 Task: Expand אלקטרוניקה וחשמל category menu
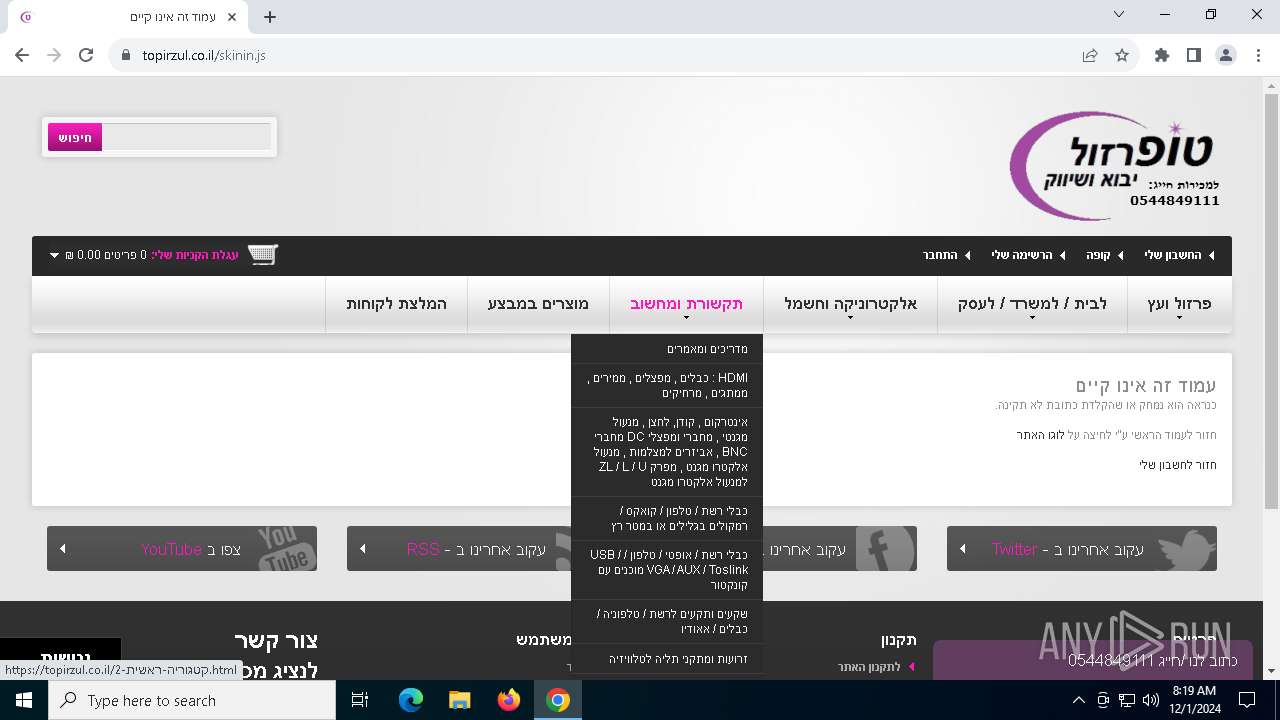tap(850, 304)
